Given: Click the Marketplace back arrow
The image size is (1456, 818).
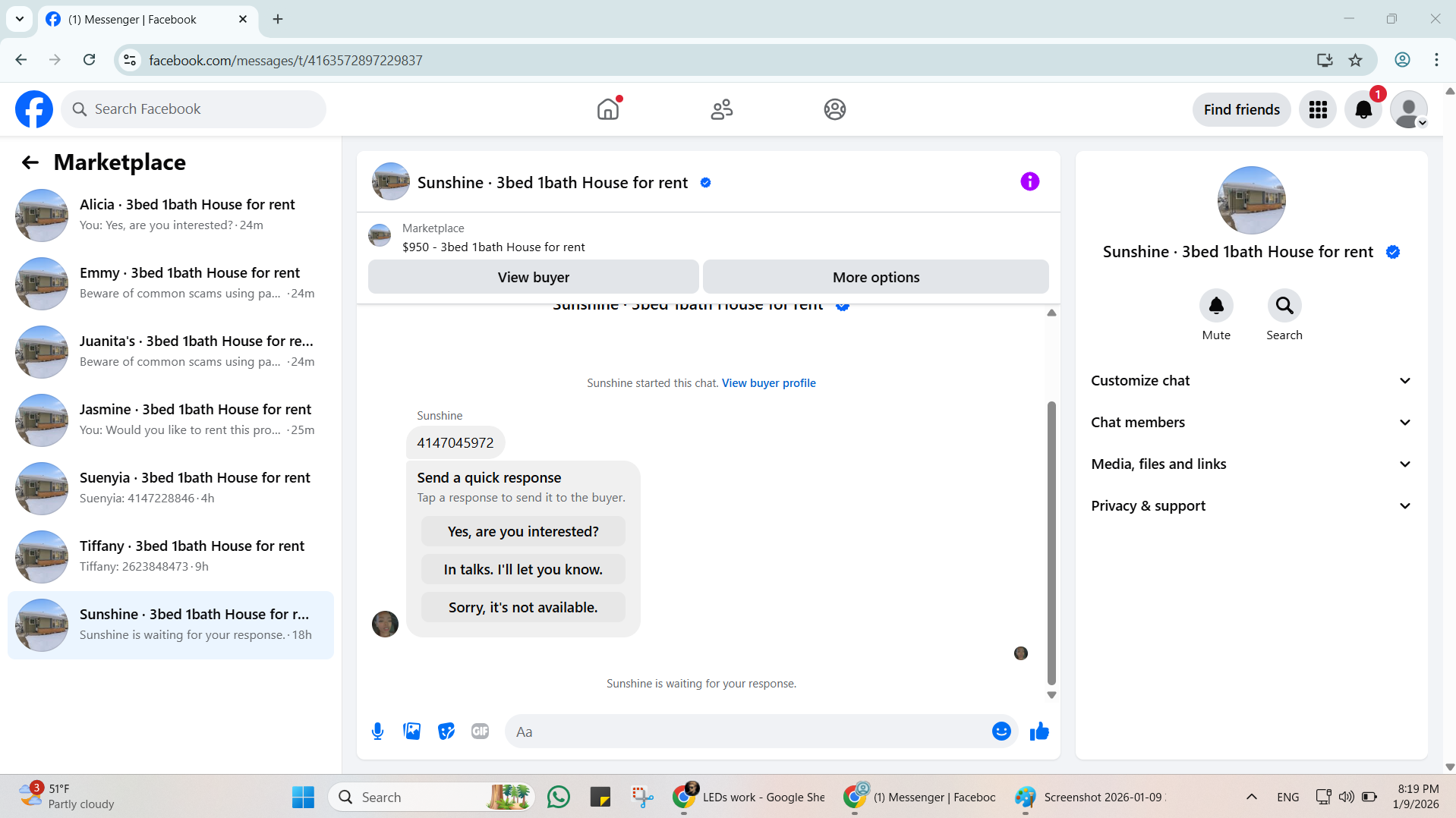Looking at the screenshot, I should tap(30, 162).
